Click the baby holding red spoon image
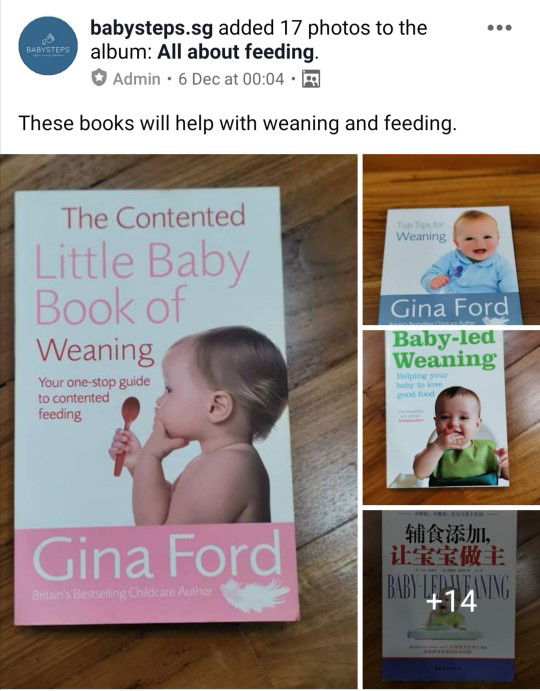The image size is (540, 691). (201, 425)
